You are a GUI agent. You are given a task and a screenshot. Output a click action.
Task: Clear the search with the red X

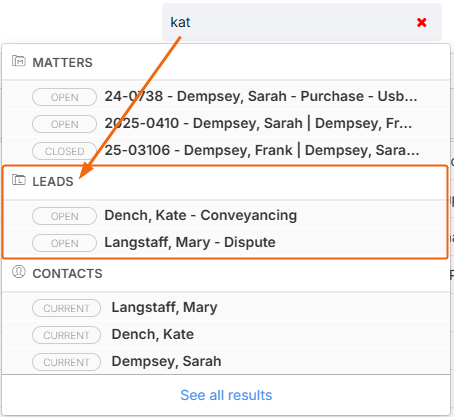pos(421,23)
